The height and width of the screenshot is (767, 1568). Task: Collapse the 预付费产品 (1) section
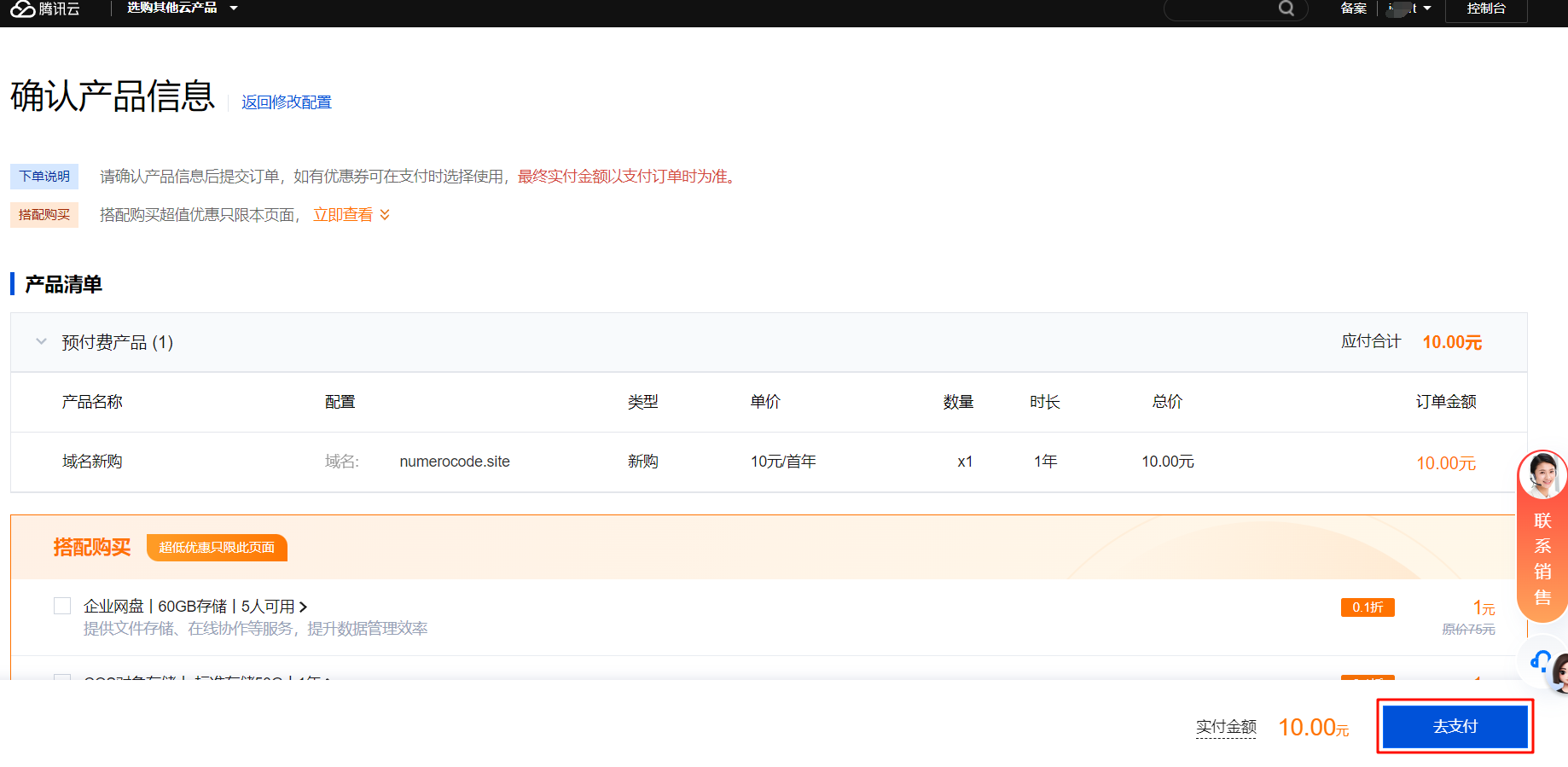point(41,342)
